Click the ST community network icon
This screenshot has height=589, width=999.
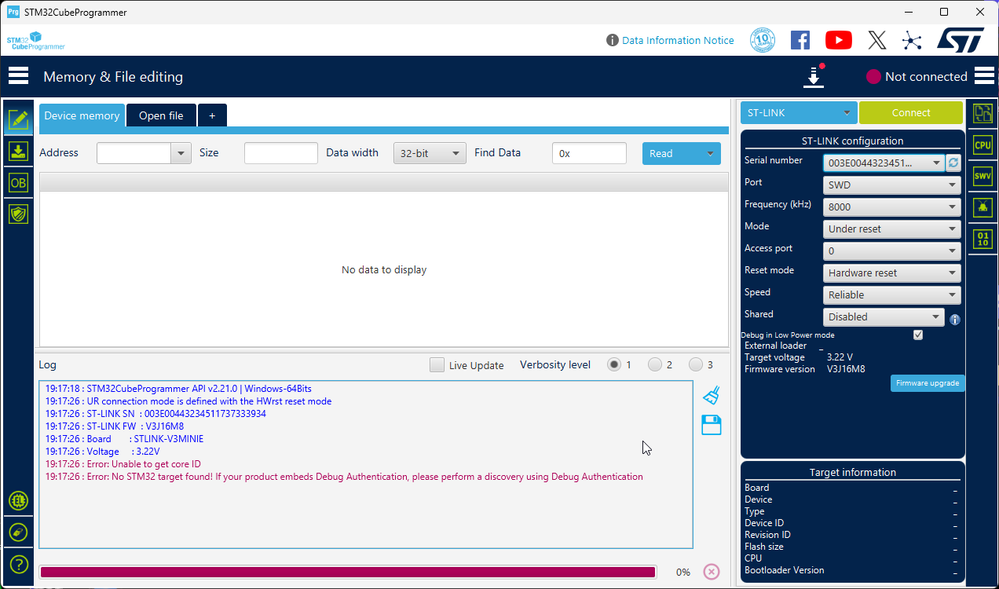pos(912,40)
